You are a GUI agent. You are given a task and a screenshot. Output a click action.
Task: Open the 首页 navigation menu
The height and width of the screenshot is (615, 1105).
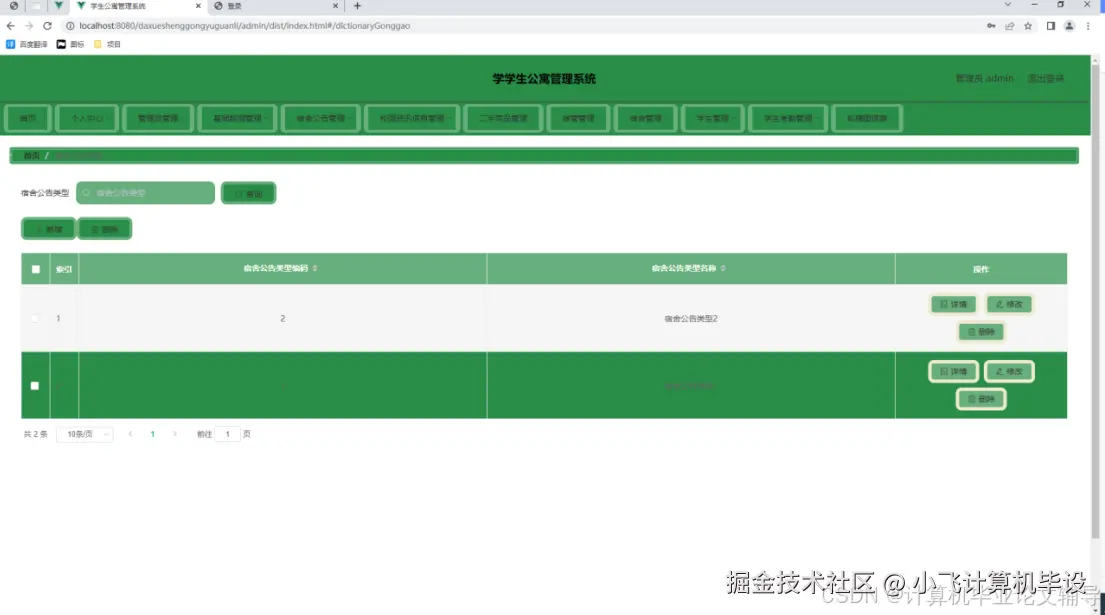(28, 118)
